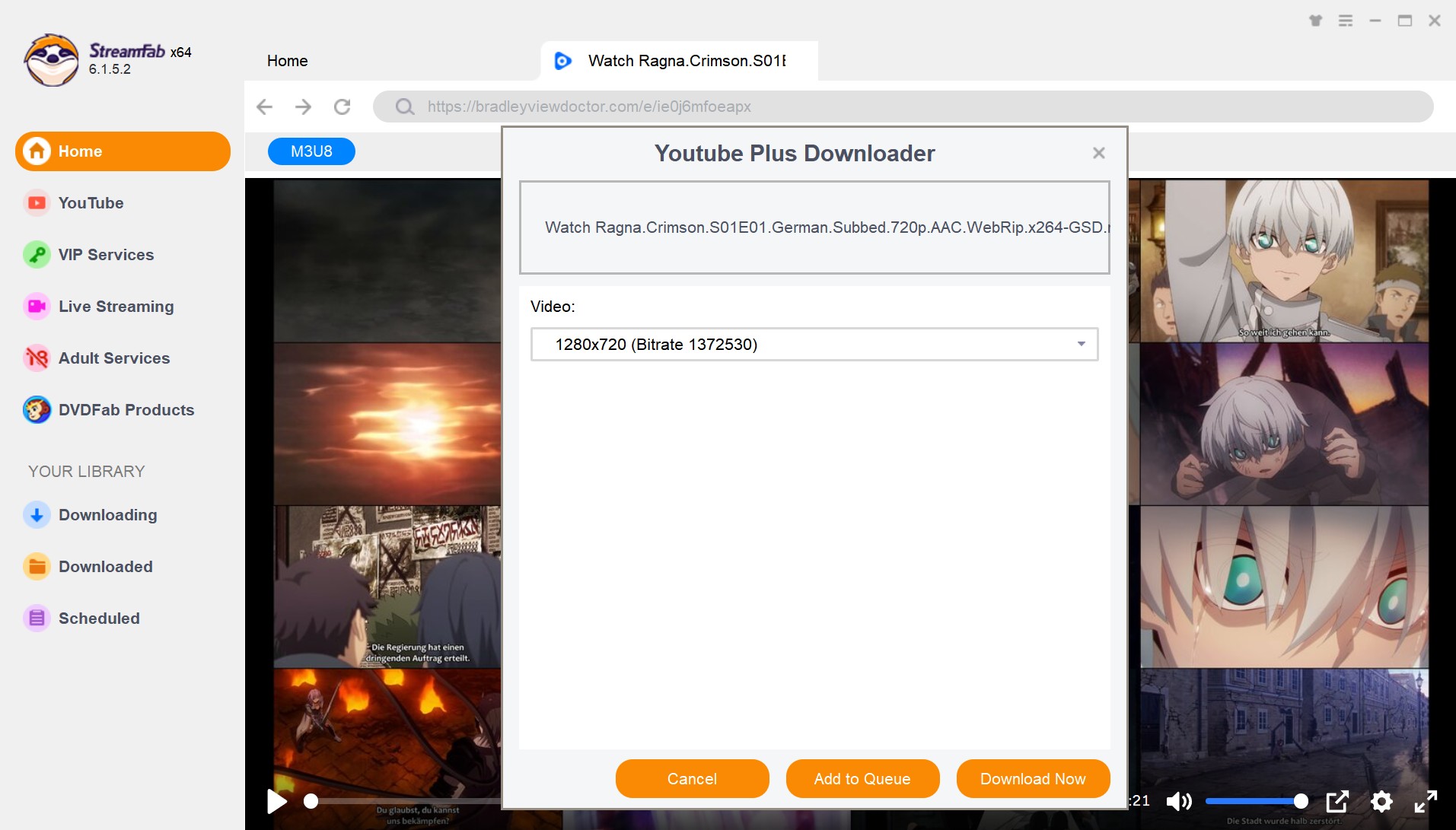Click the DVDFab Products mascot icon
1456x830 pixels.
[x=37, y=410]
